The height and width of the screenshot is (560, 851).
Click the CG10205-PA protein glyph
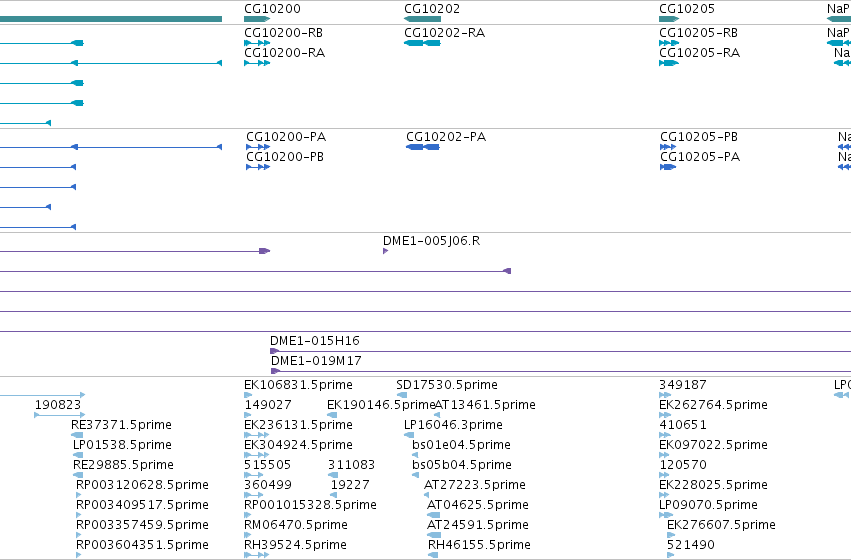tap(668, 167)
